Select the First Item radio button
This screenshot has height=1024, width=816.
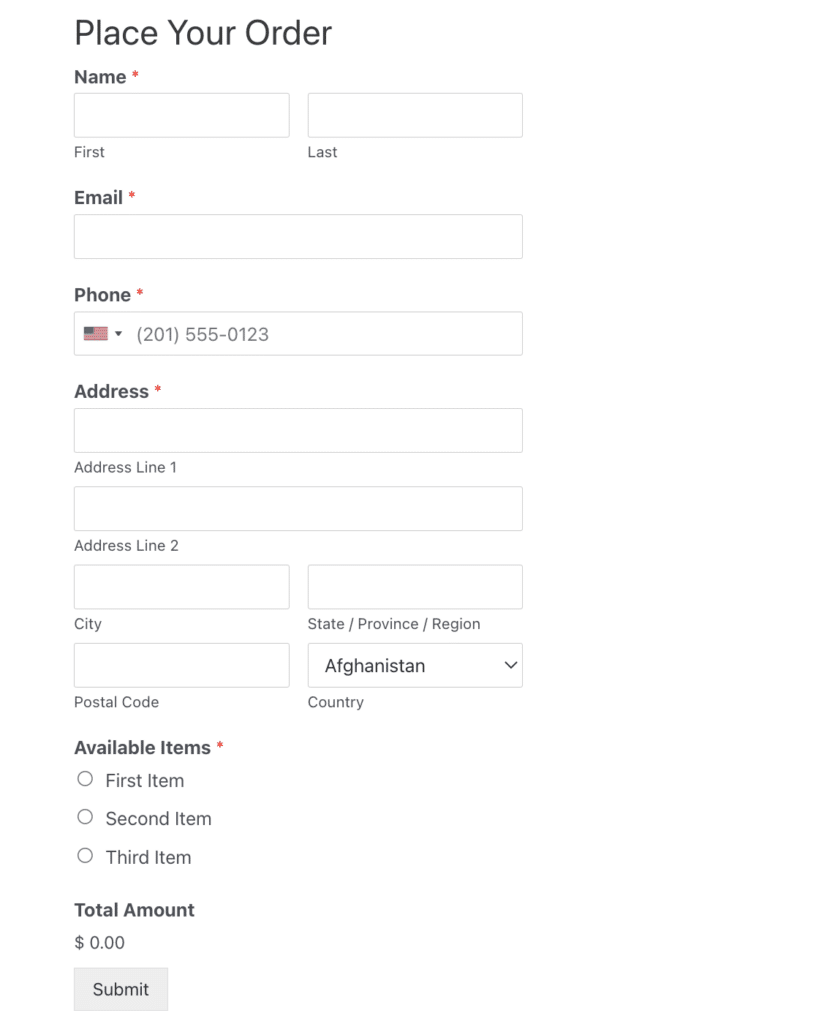(85, 778)
